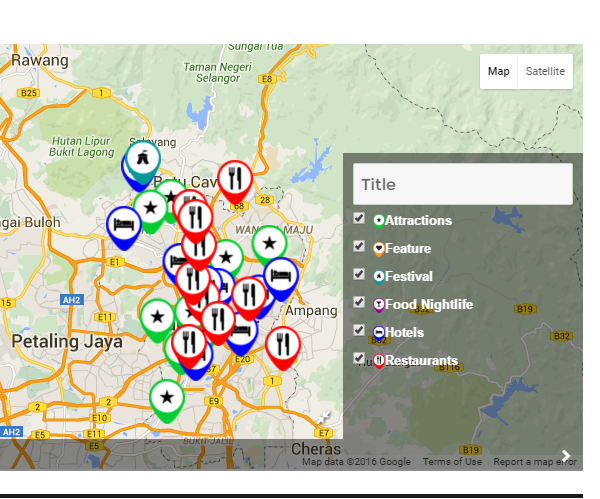Click the Festival legend pin icon
This screenshot has width=600, height=499.
click(x=379, y=277)
